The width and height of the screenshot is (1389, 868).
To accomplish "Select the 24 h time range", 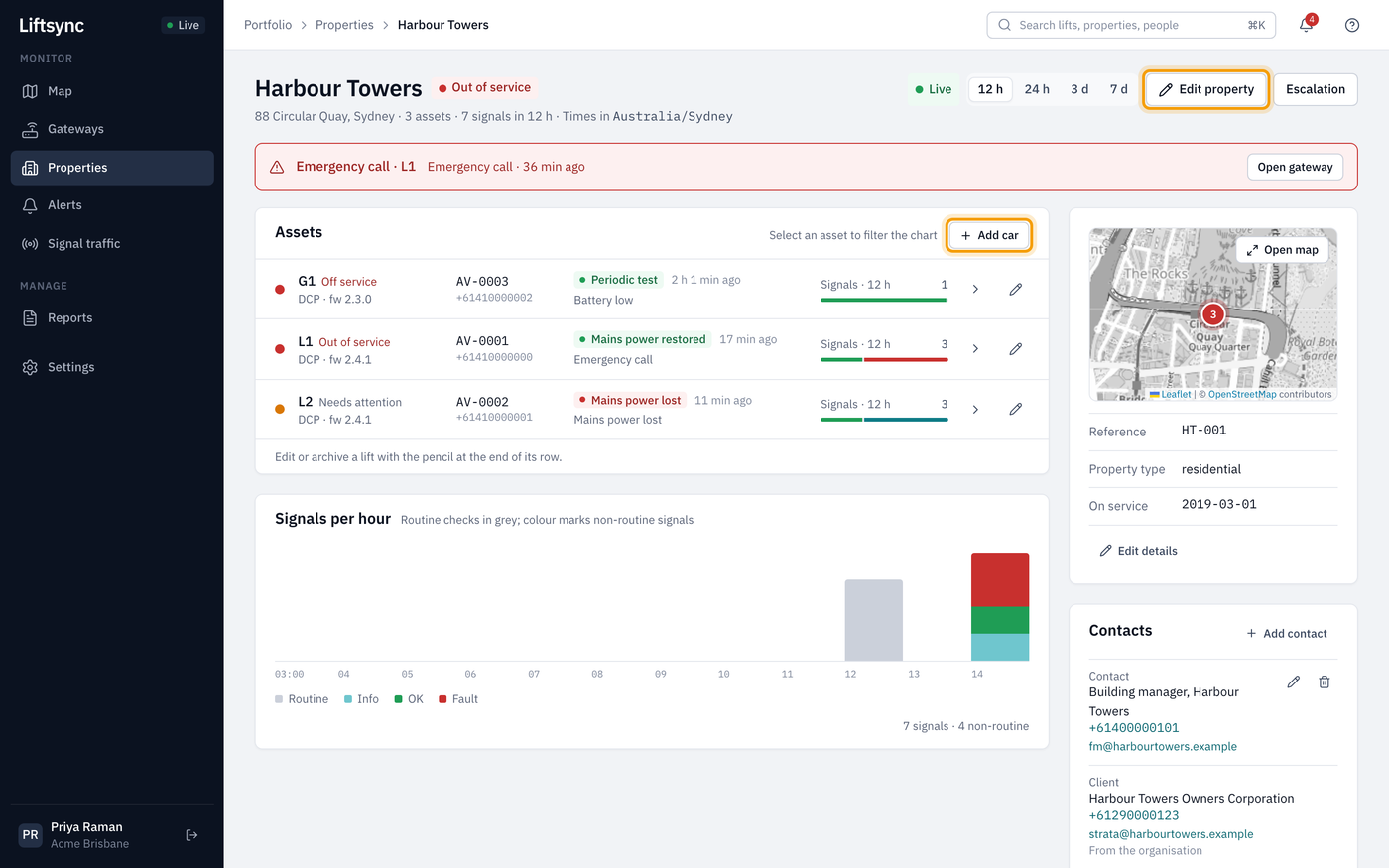I will [1037, 89].
